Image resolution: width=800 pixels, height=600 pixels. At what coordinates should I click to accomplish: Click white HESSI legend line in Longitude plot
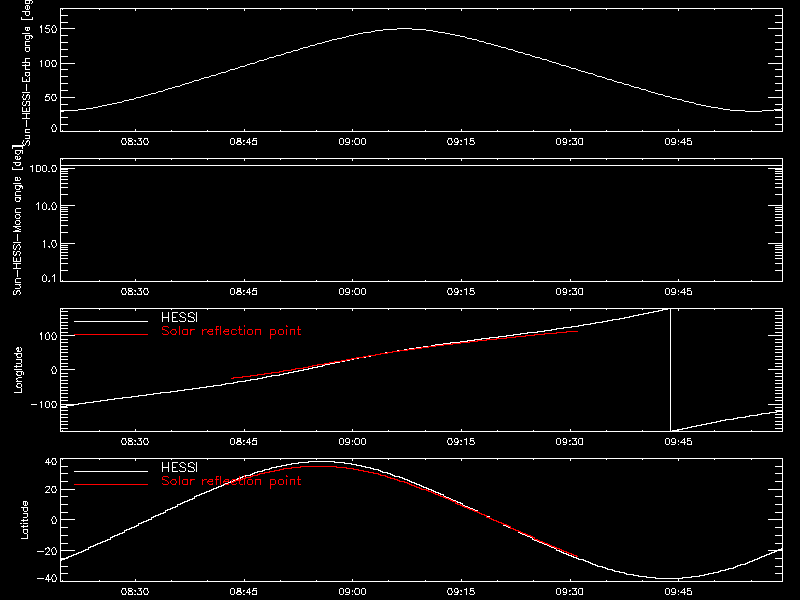pyautogui.click(x=111, y=321)
